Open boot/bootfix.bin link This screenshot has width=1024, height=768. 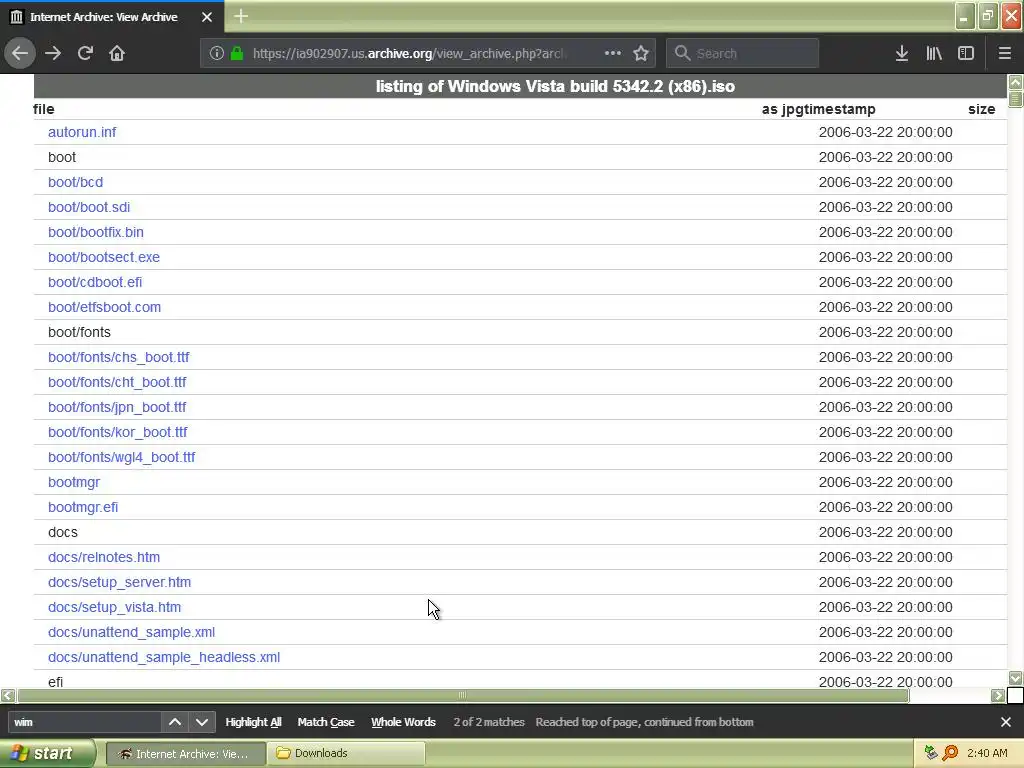coord(95,232)
